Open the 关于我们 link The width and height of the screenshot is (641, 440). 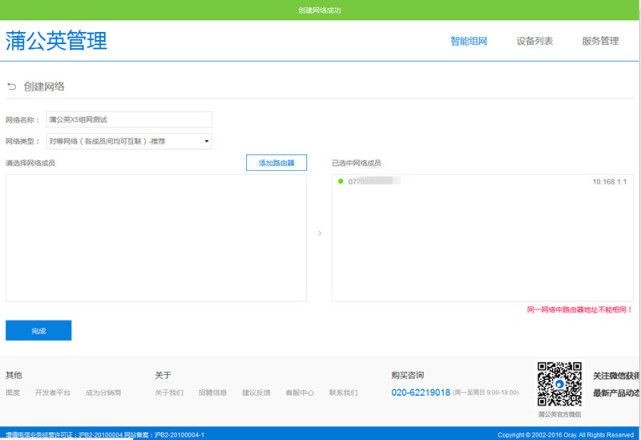(x=169, y=393)
